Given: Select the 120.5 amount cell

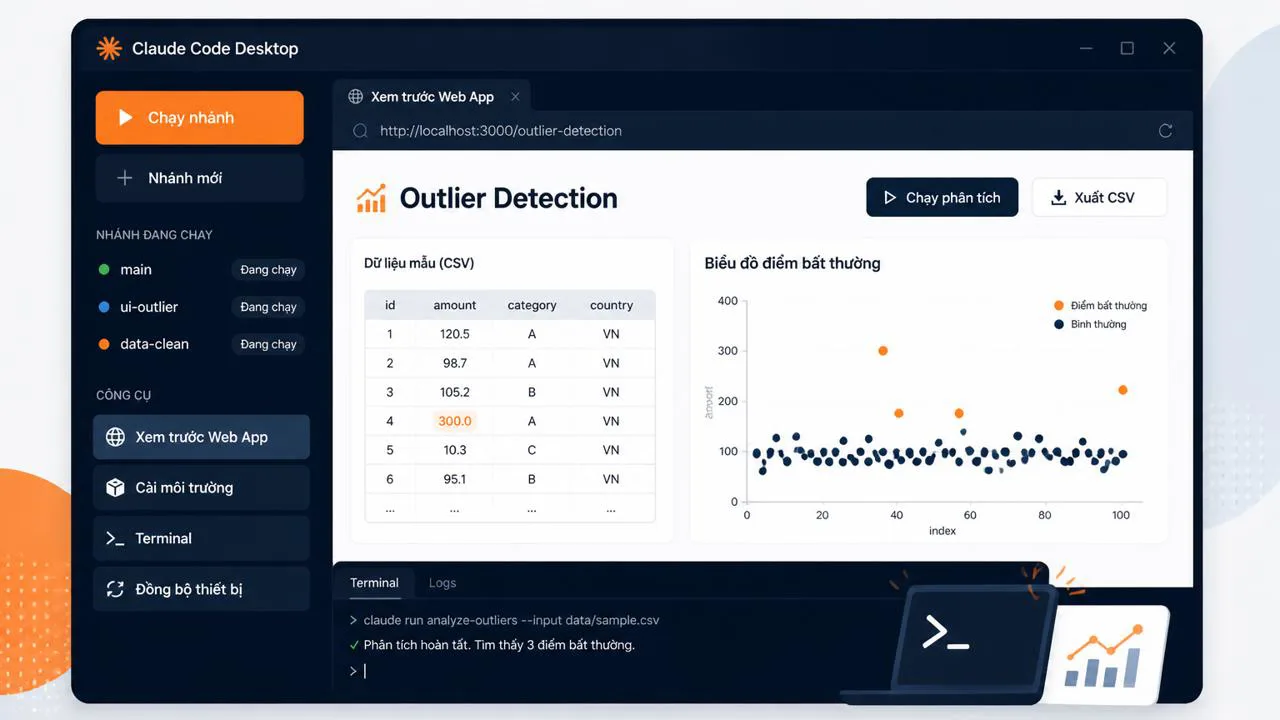Looking at the screenshot, I should [455, 334].
